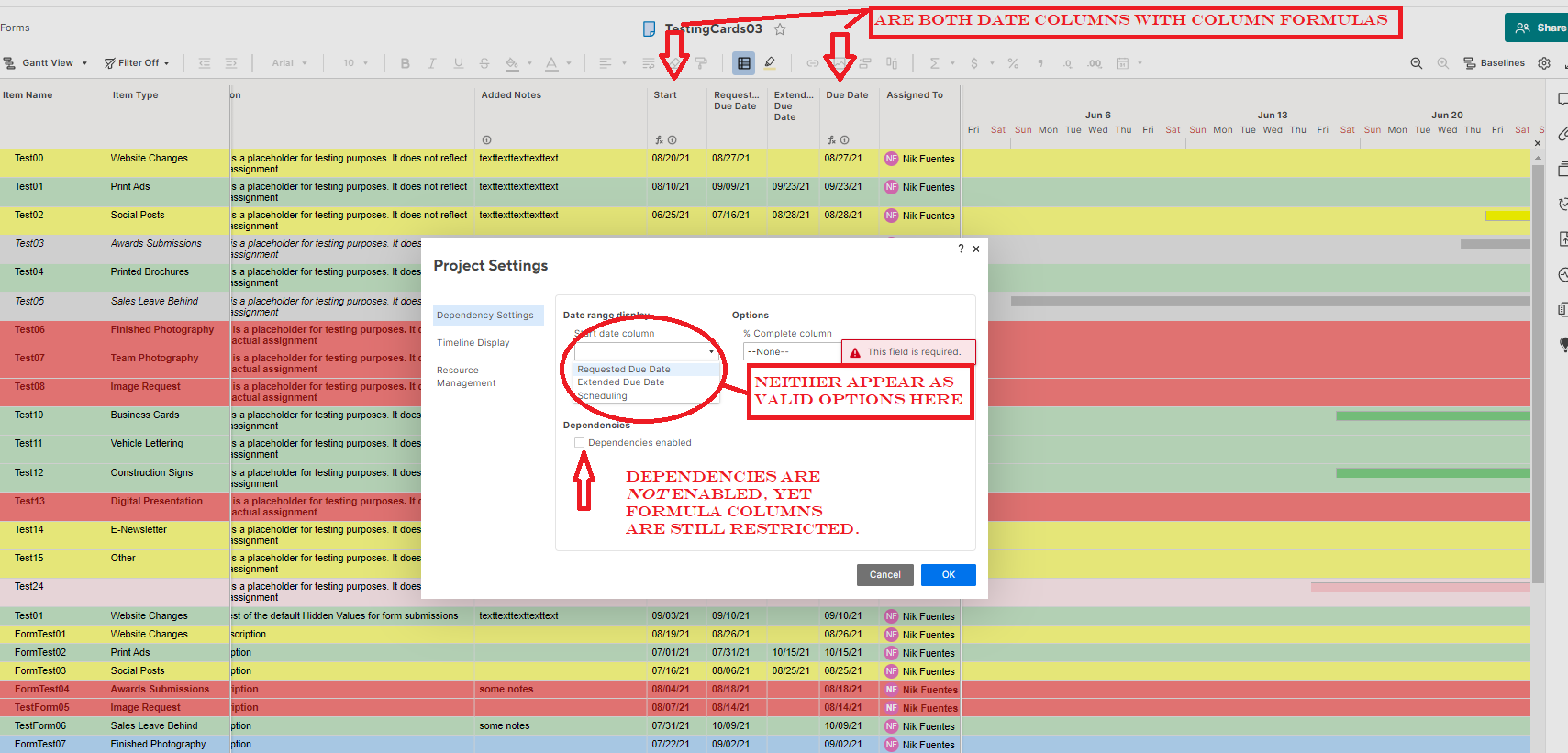
Task: Enable the Dependencies enabled checkbox
Action: pos(579,443)
